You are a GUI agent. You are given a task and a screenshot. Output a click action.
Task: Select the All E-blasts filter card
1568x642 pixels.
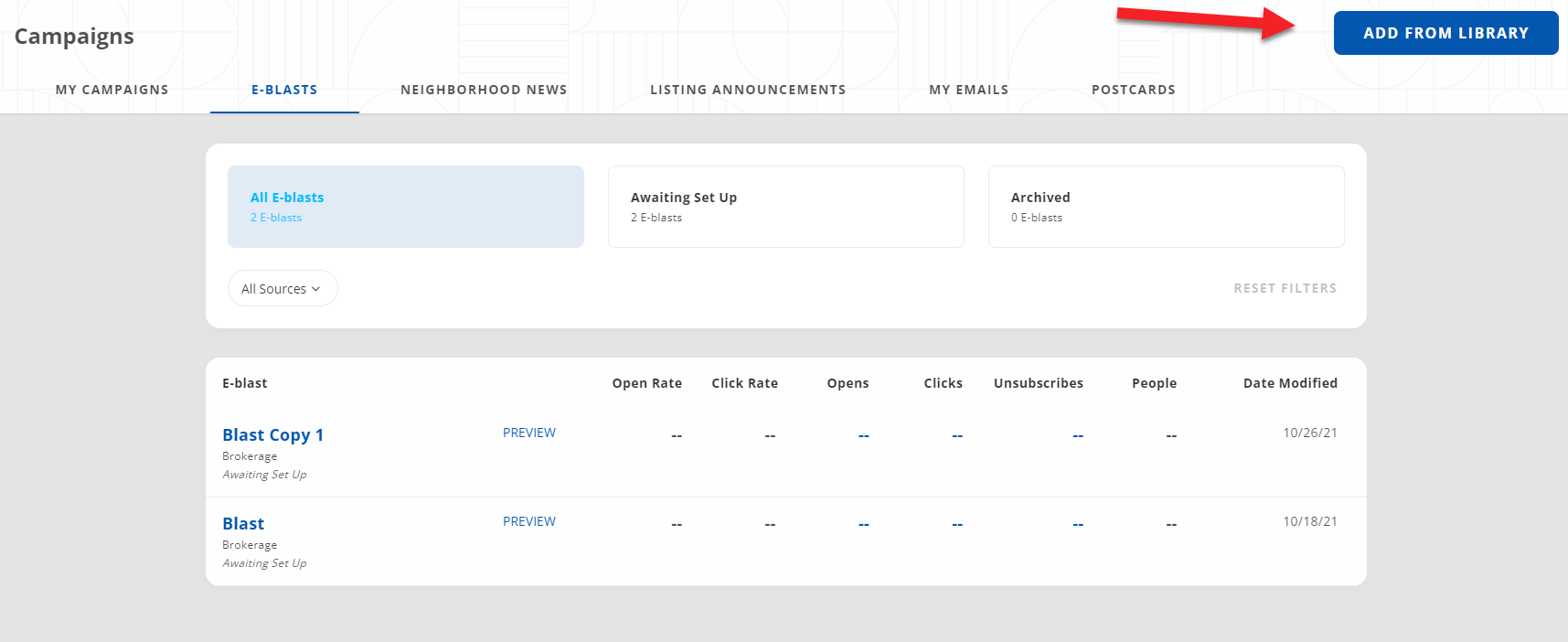click(405, 207)
